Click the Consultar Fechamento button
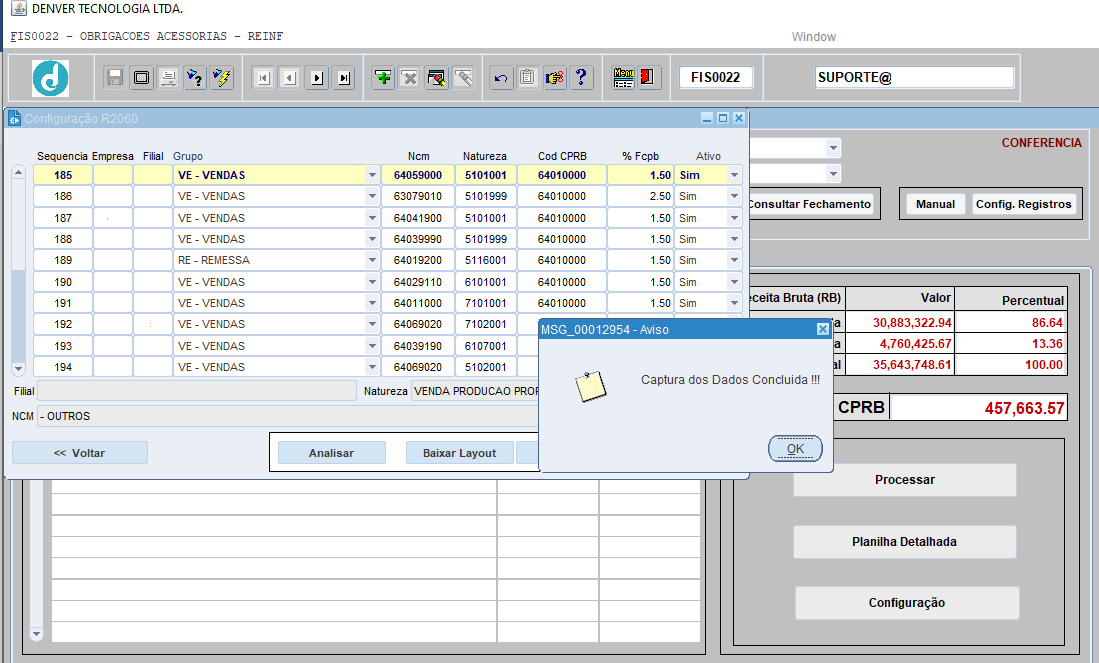The width and height of the screenshot is (1099, 663). coord(811,204)
